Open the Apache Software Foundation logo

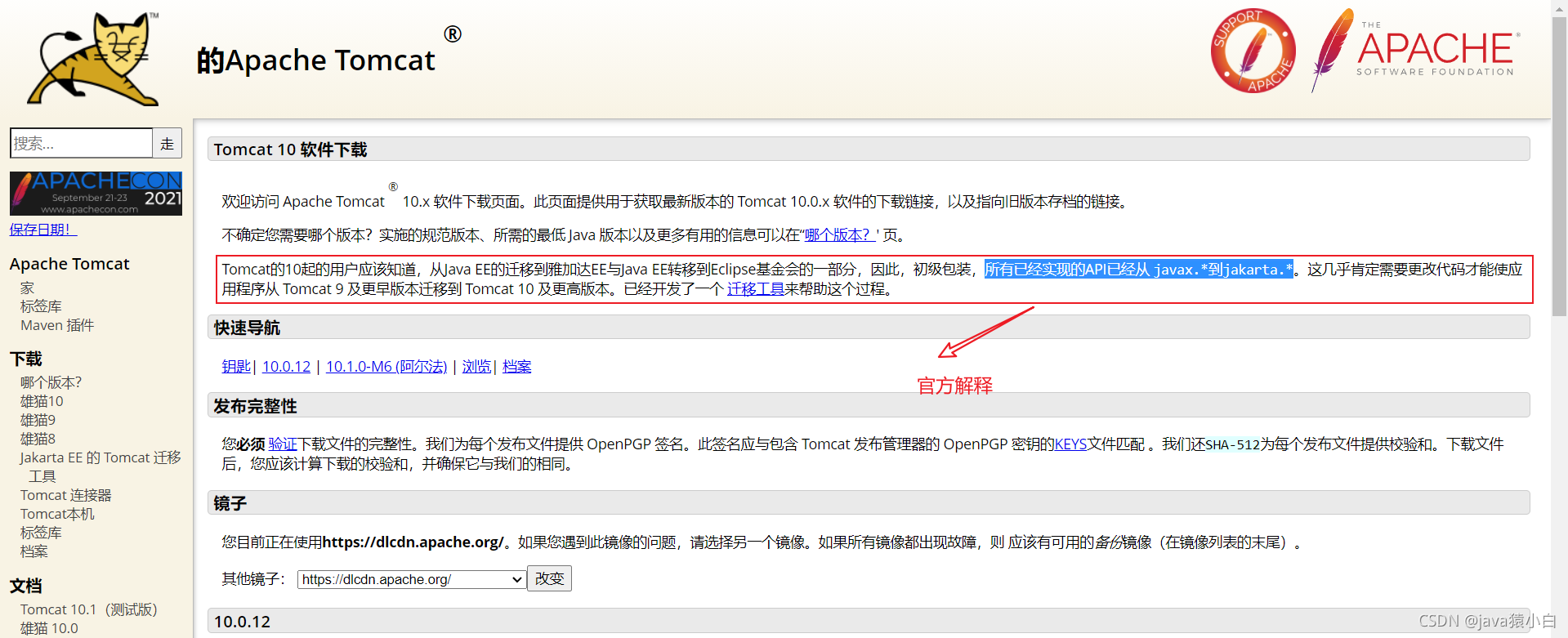click(1416, 51)
